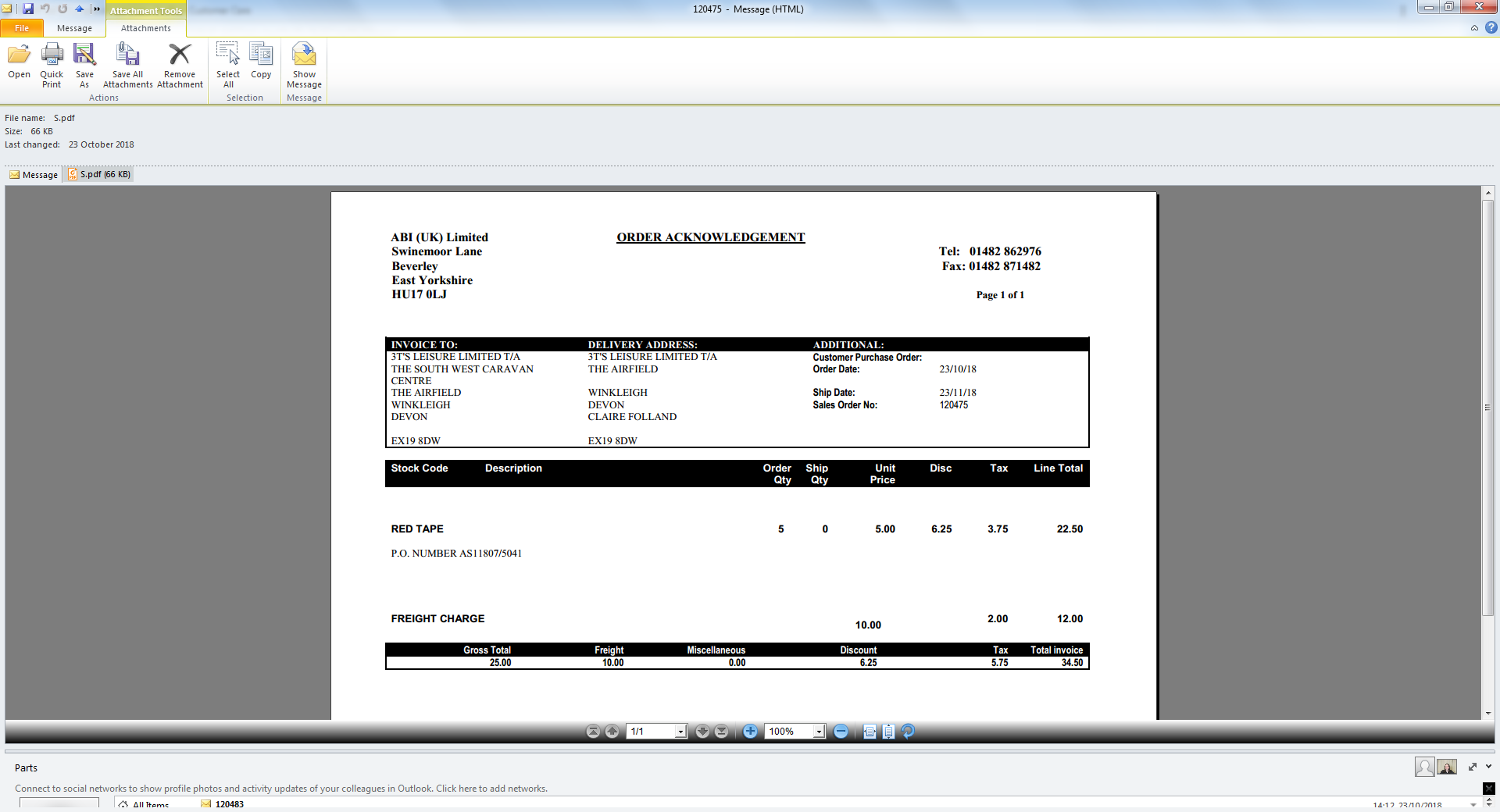Zoom in with the blue plus button
The width and height of the screenshot is (1500, 812).
[x=750, y=732]
